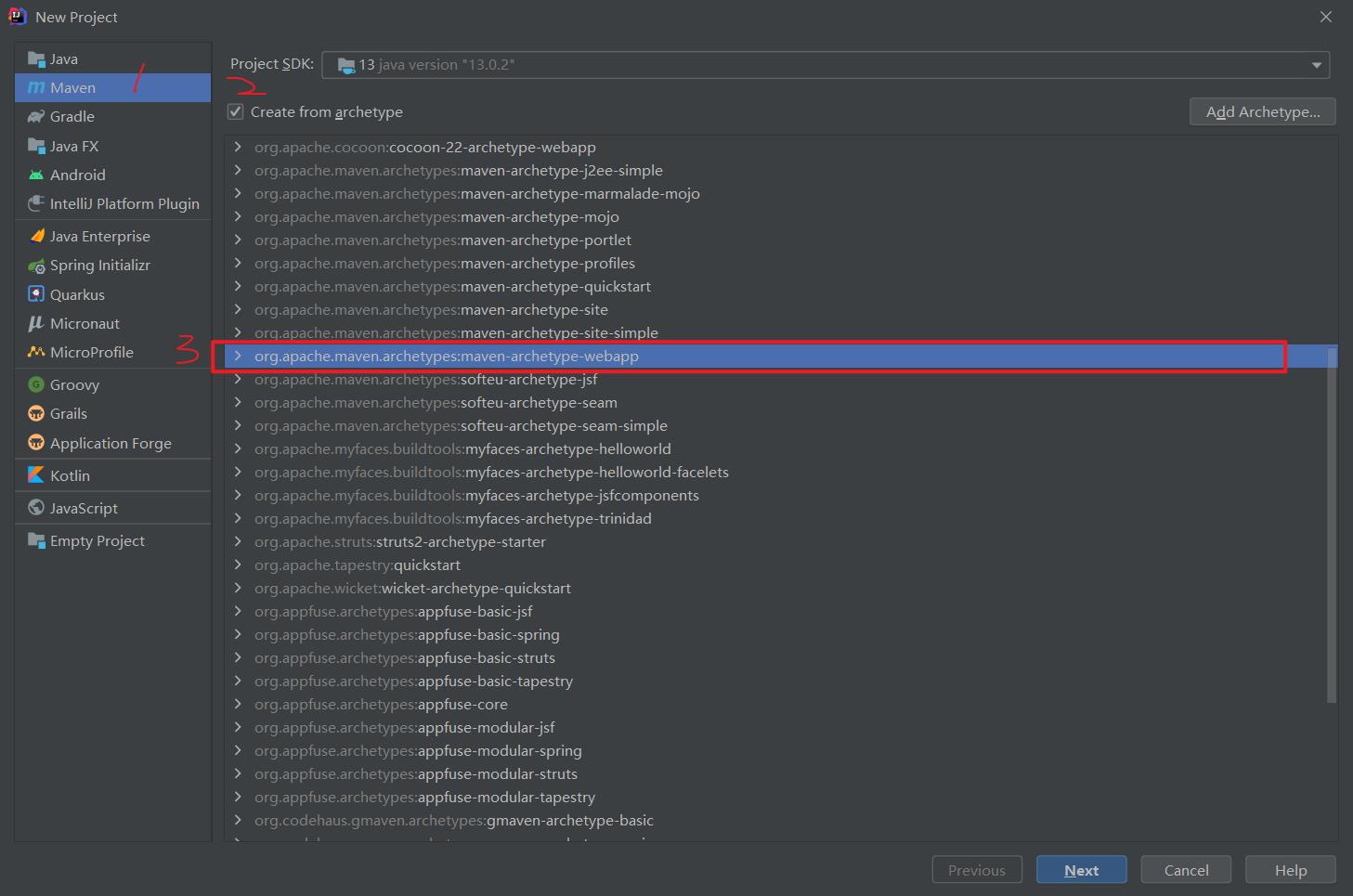Expand the cocoon-22-archetype-webapp node

pos(238,147)
